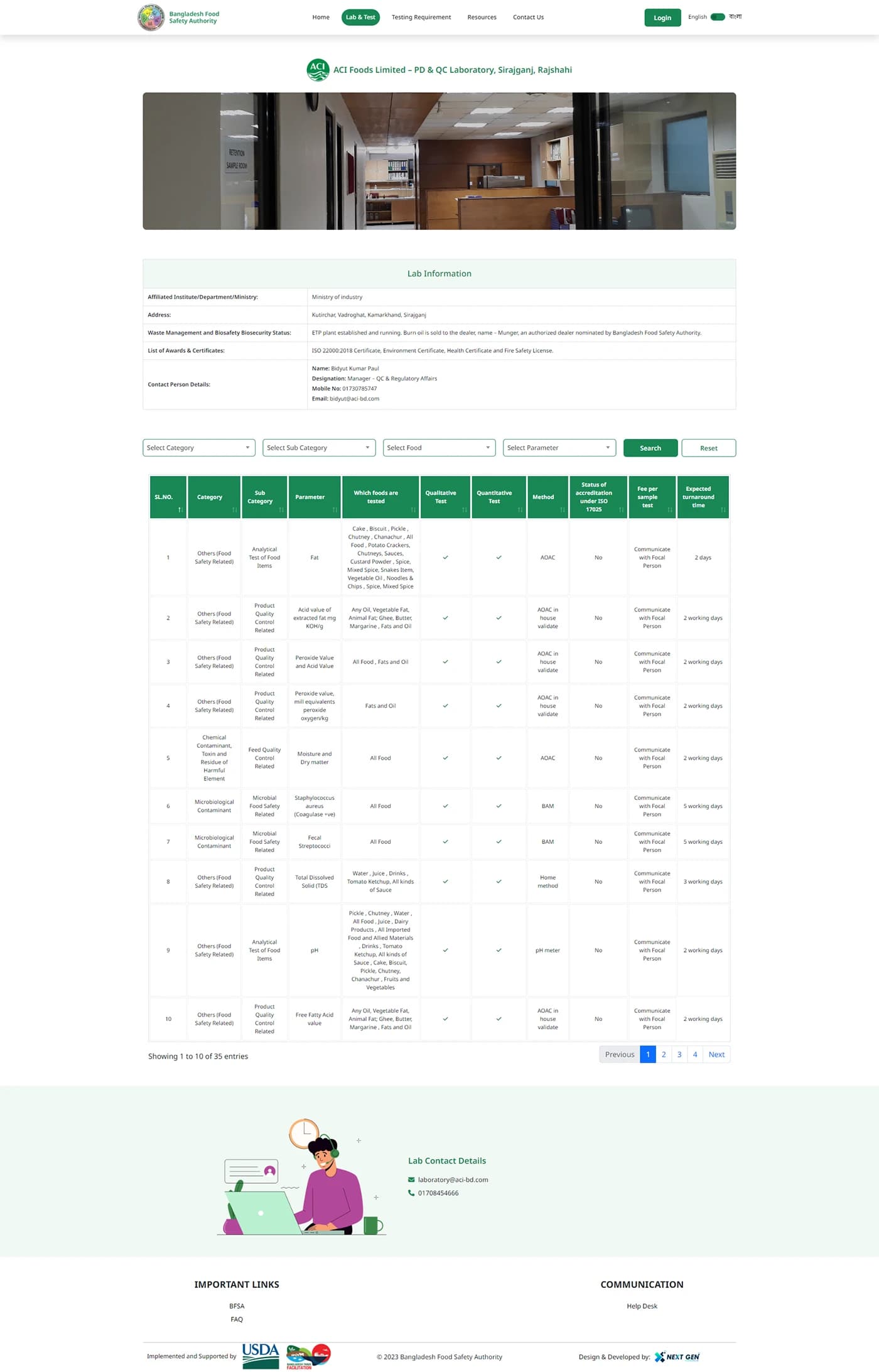879x1372 pixels.
Task: Click Qualitative Test checkmark for Fat row
Action: click(x=445, y=557)
